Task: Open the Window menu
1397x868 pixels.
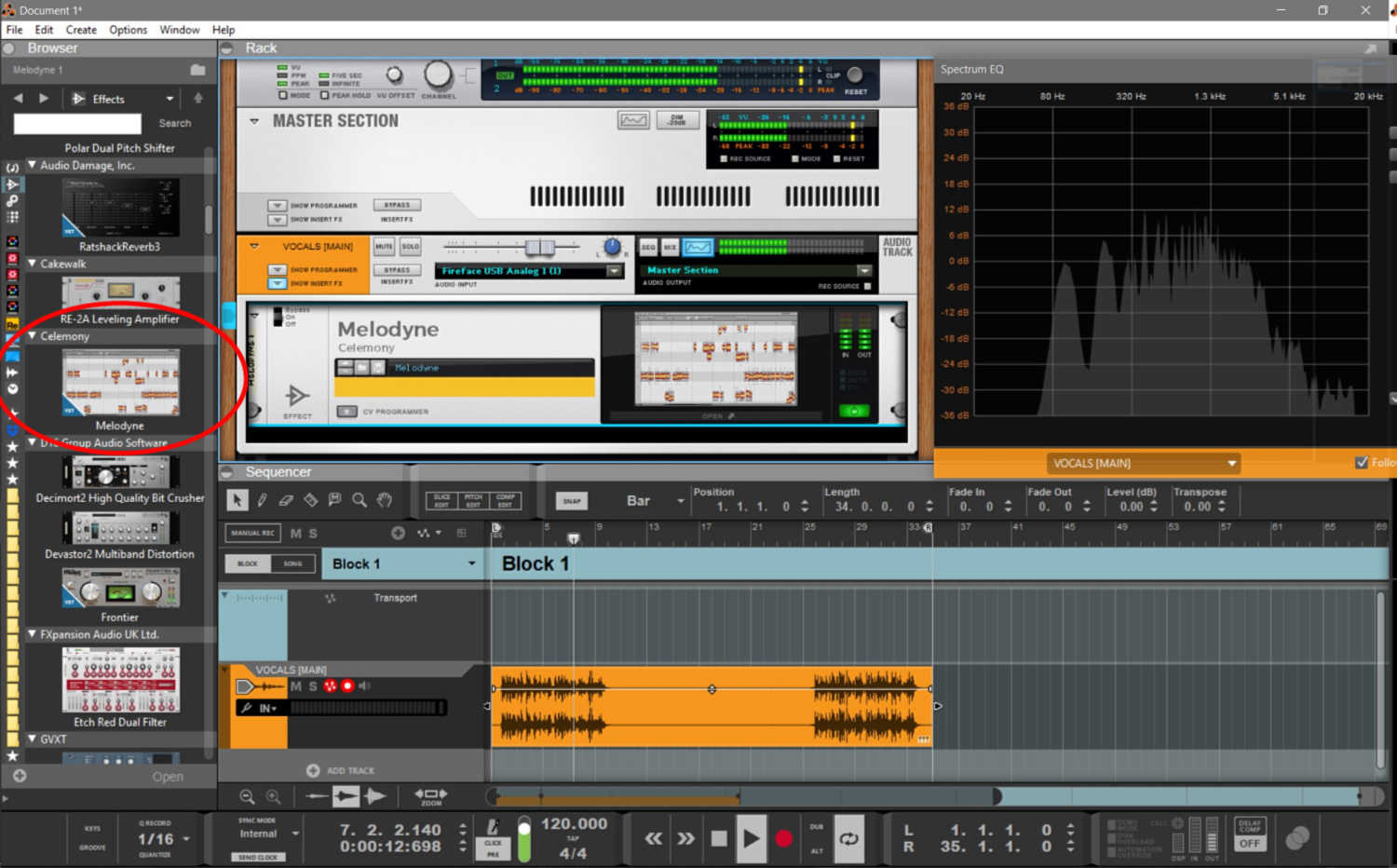Action: pos(180,30)
